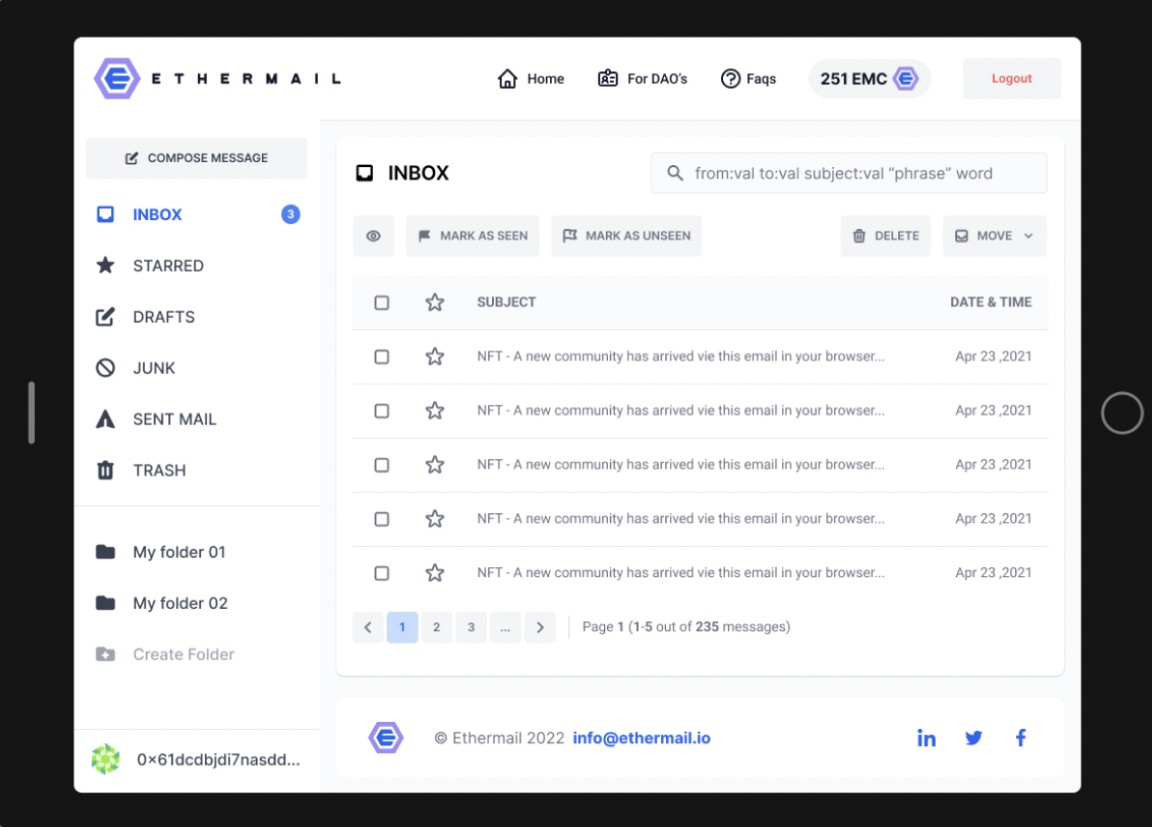Screen dimensions: 1152x827
Task: Click the previous page left chevron
Action: click(367, 627)
